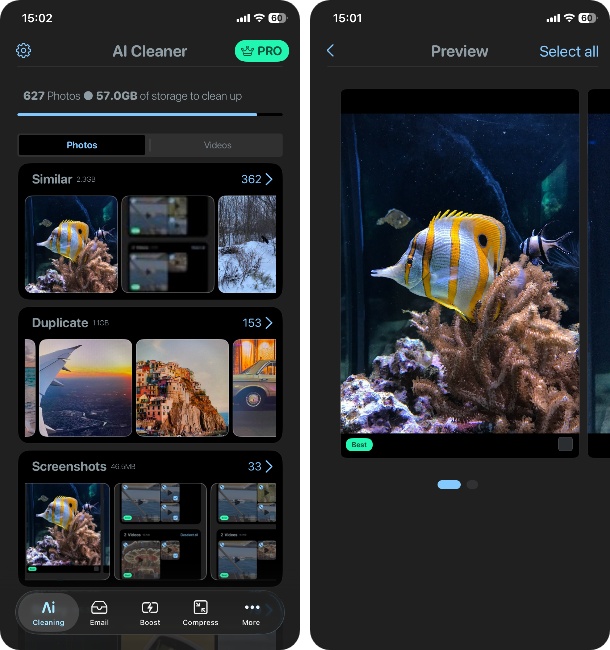
Task: Tap the Preview header title
Action: click(x=460, y=51)
